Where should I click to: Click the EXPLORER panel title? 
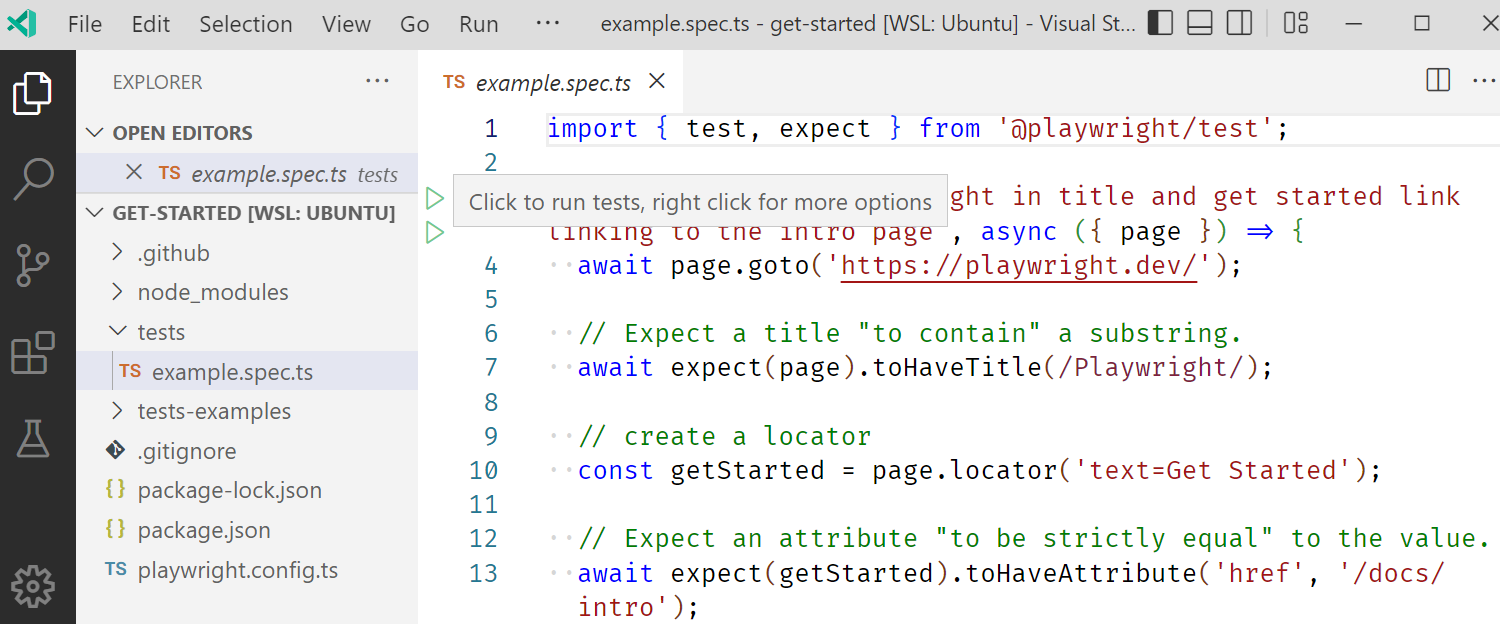[157, 82]
